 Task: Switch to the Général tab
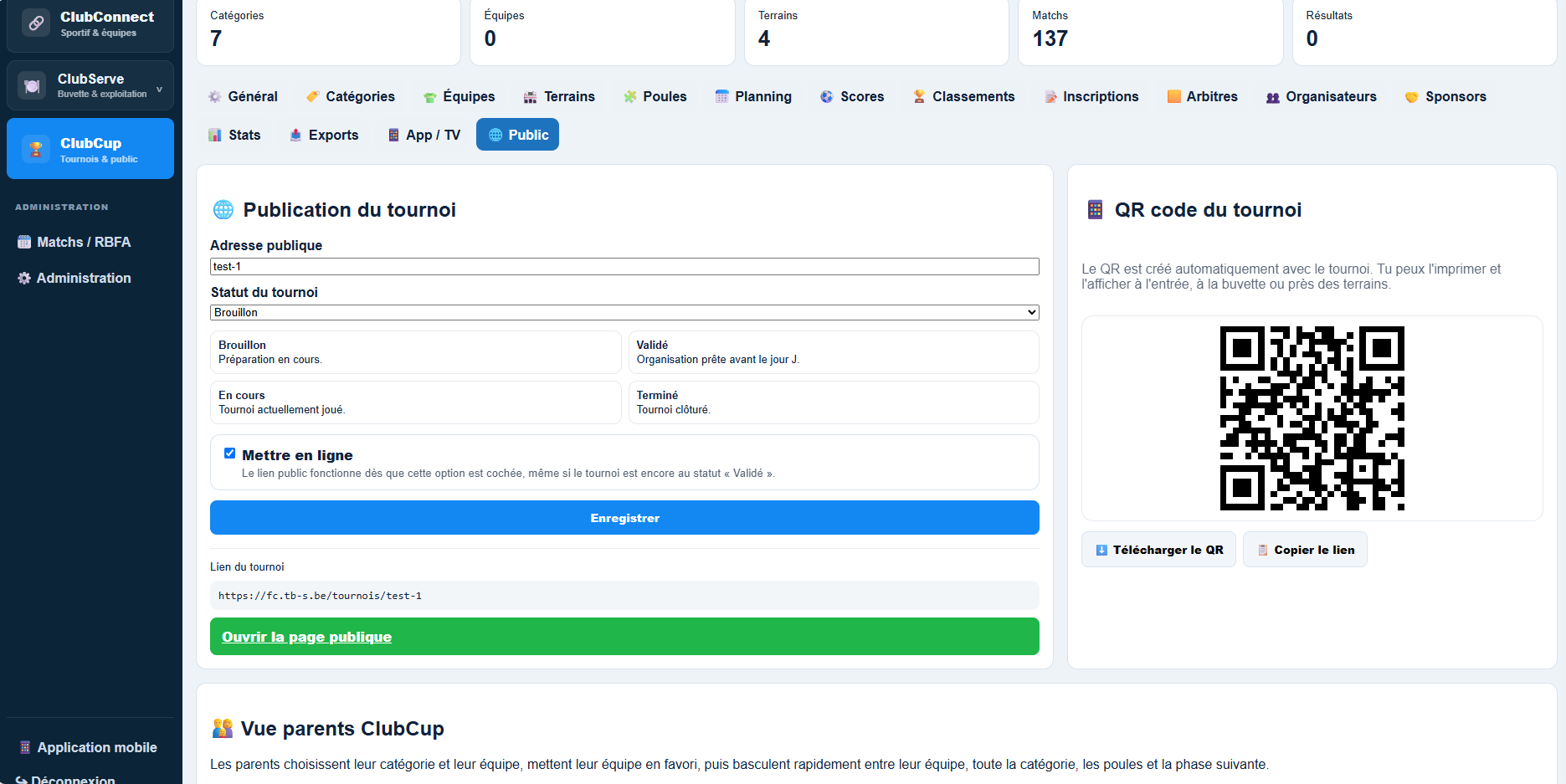coord(243,96)
